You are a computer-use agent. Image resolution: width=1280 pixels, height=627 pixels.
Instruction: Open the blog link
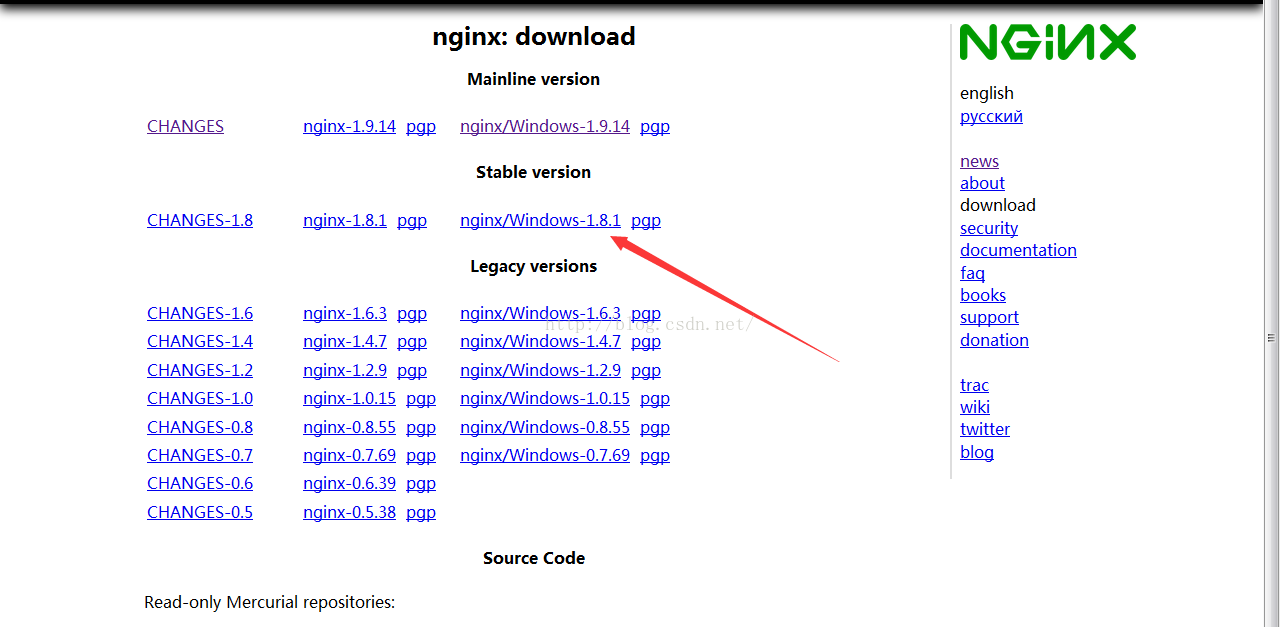click(977, 452)
